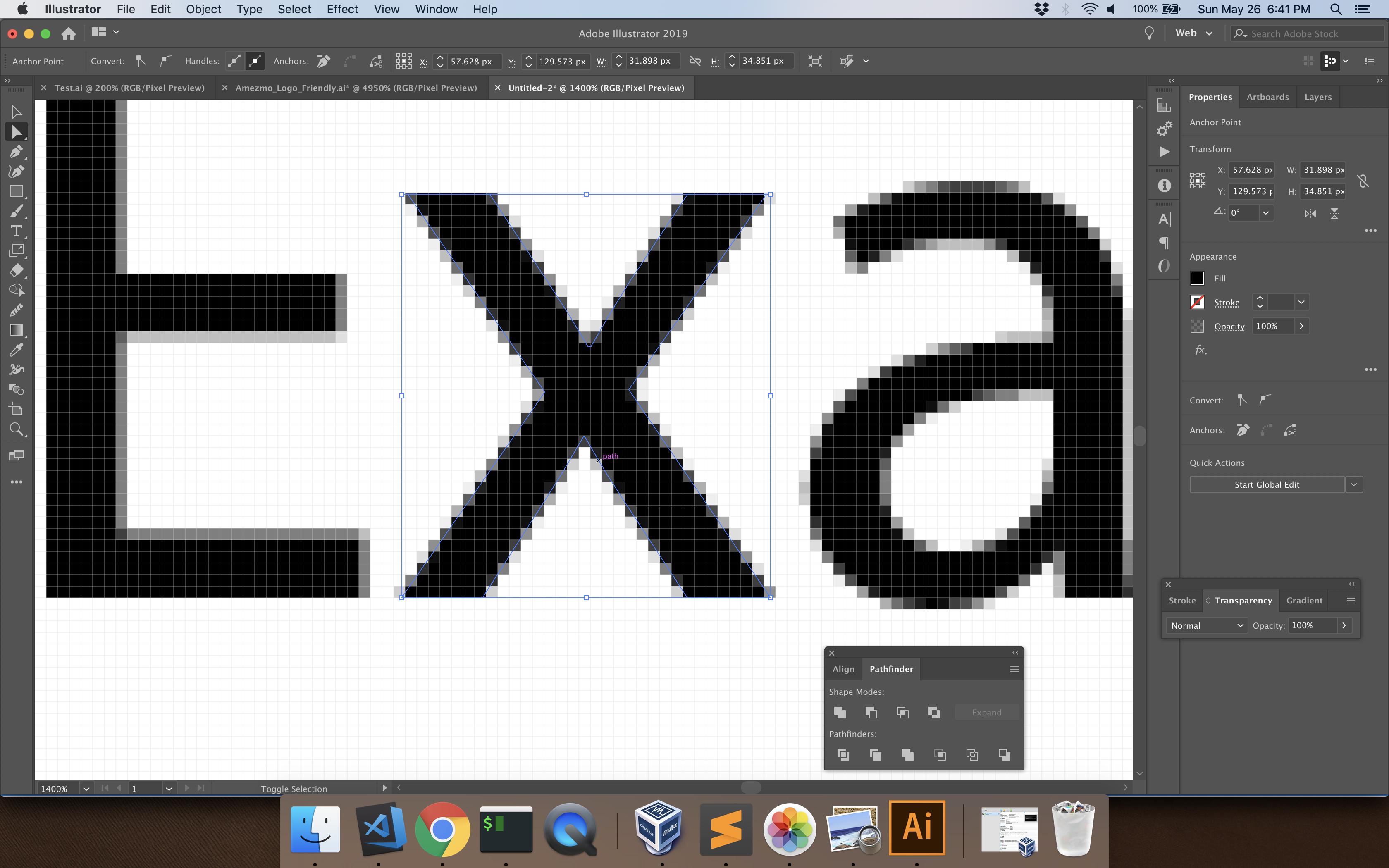The height and width of the screenshot is (868, 1389).
Task: Open the Normal blending mode dropdown
Action: click(1205, 625)
